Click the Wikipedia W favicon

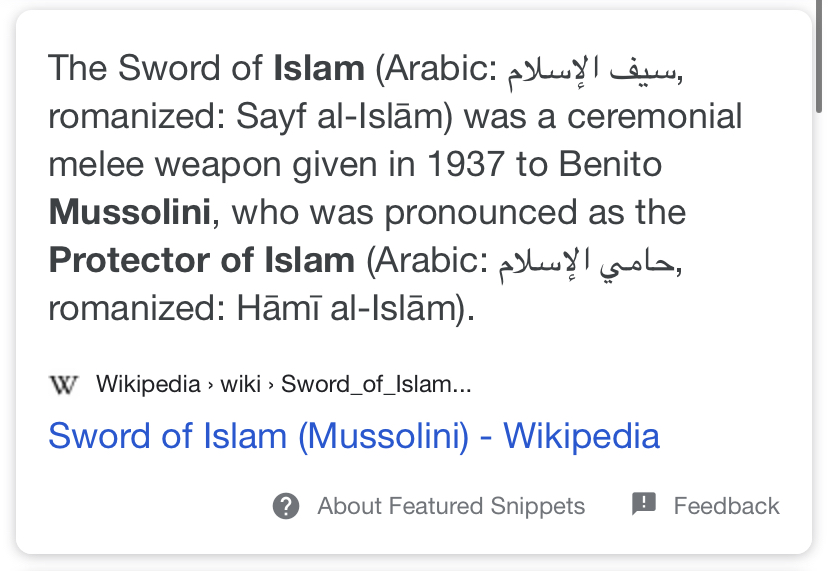[x=64, y=385]
